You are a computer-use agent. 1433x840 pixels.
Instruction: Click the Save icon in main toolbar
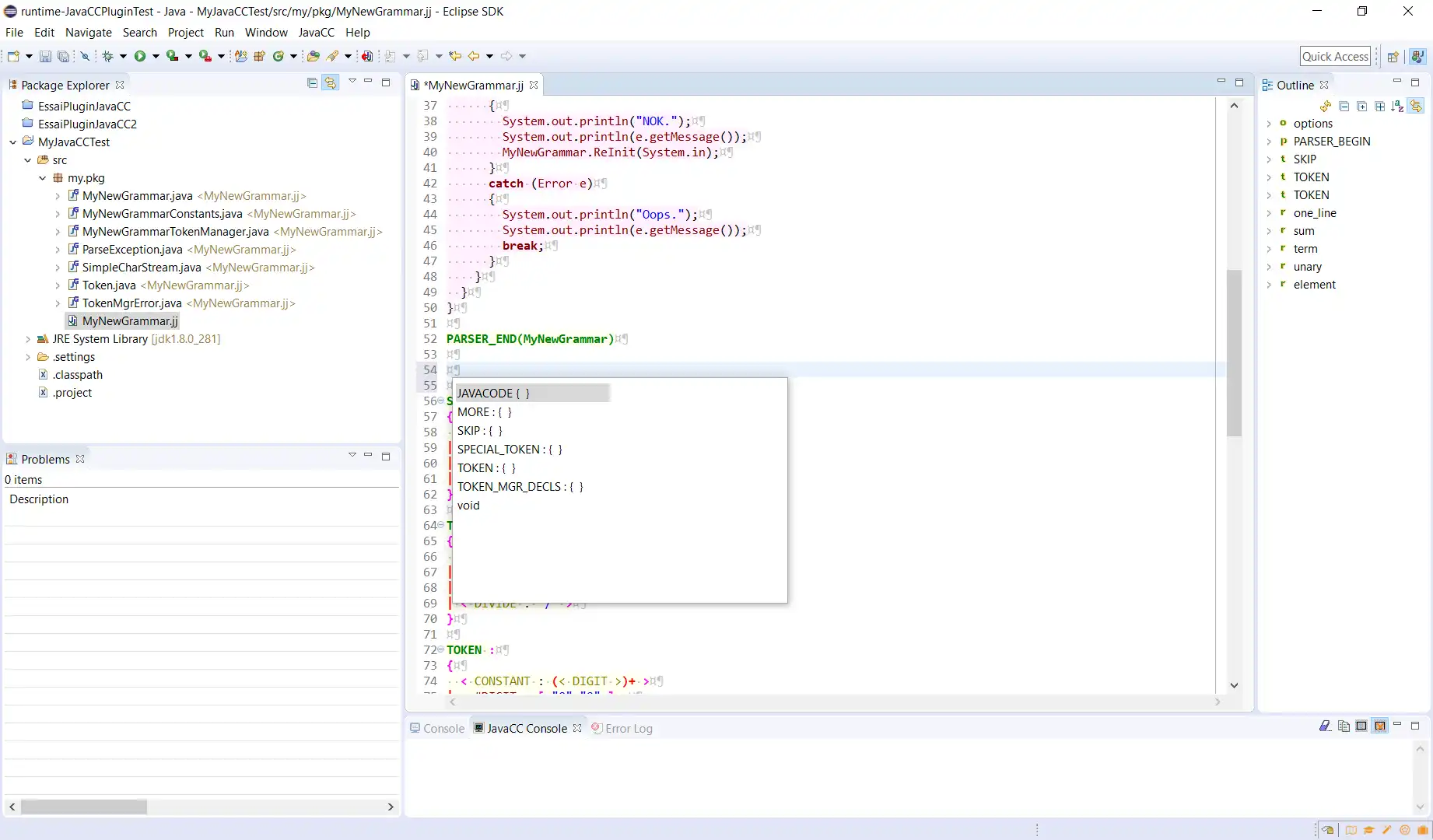pyautogui.click(x=45, y=56)
